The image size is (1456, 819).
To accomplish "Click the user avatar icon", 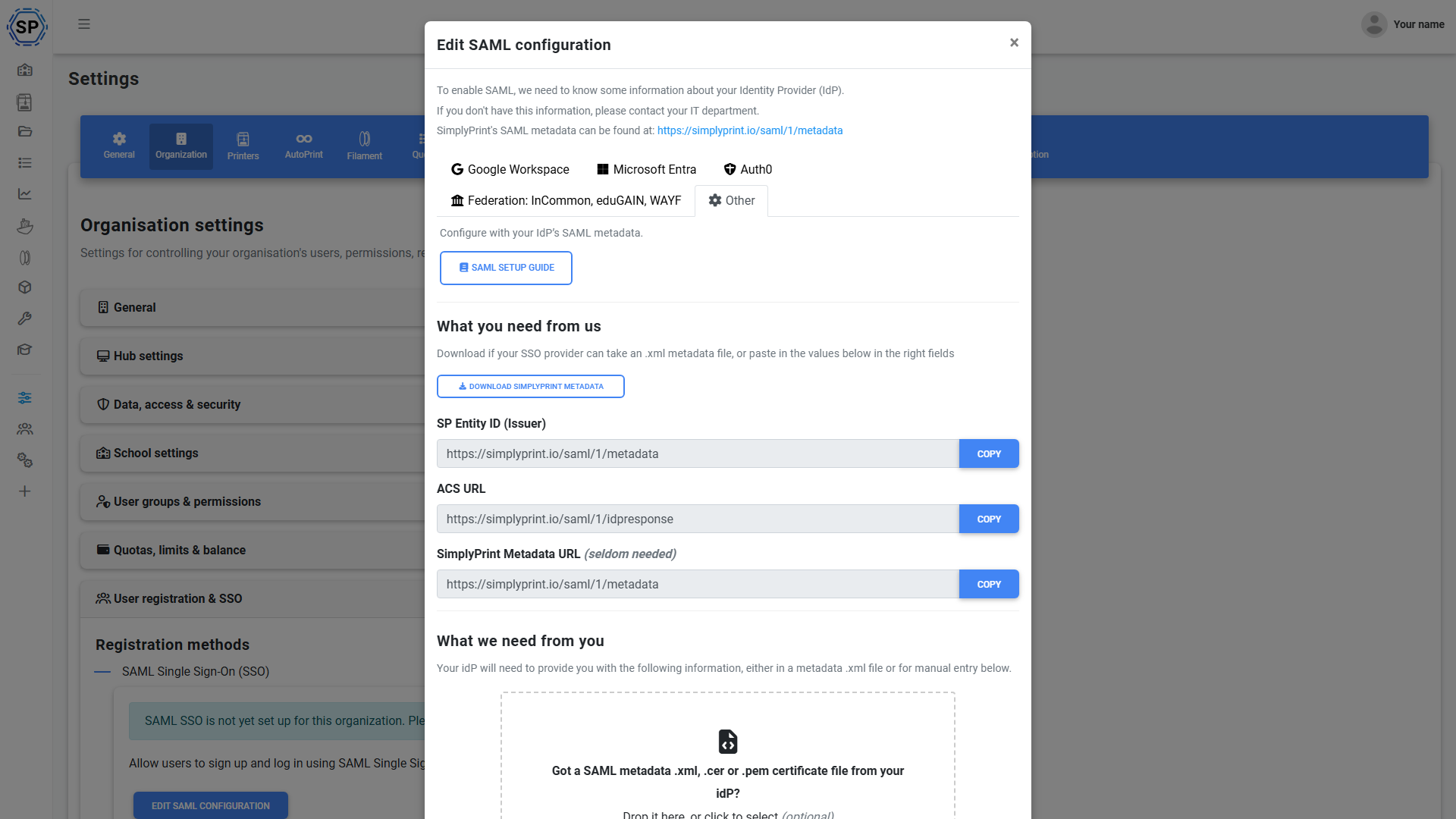I will pos(1374,24).
